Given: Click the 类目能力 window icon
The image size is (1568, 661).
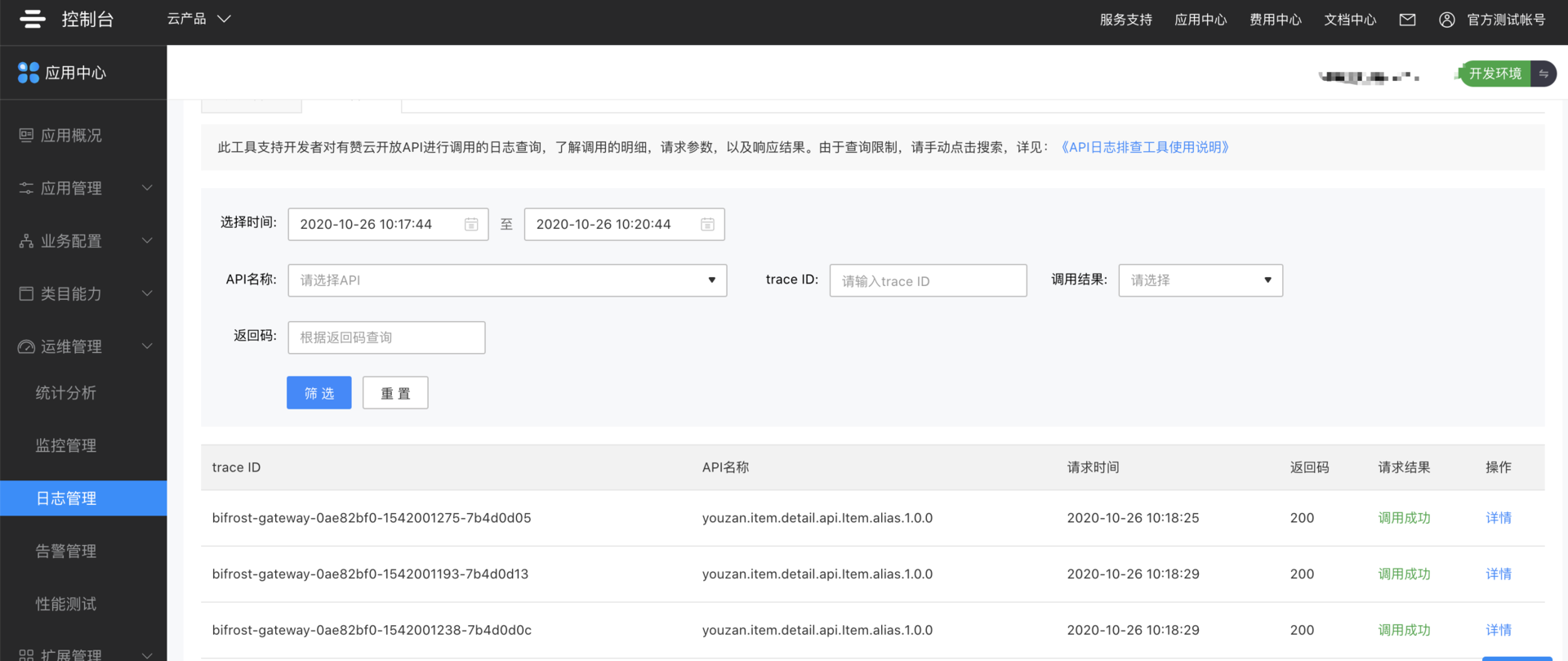Looking at the screenshot, I should [x=26, y=293].
